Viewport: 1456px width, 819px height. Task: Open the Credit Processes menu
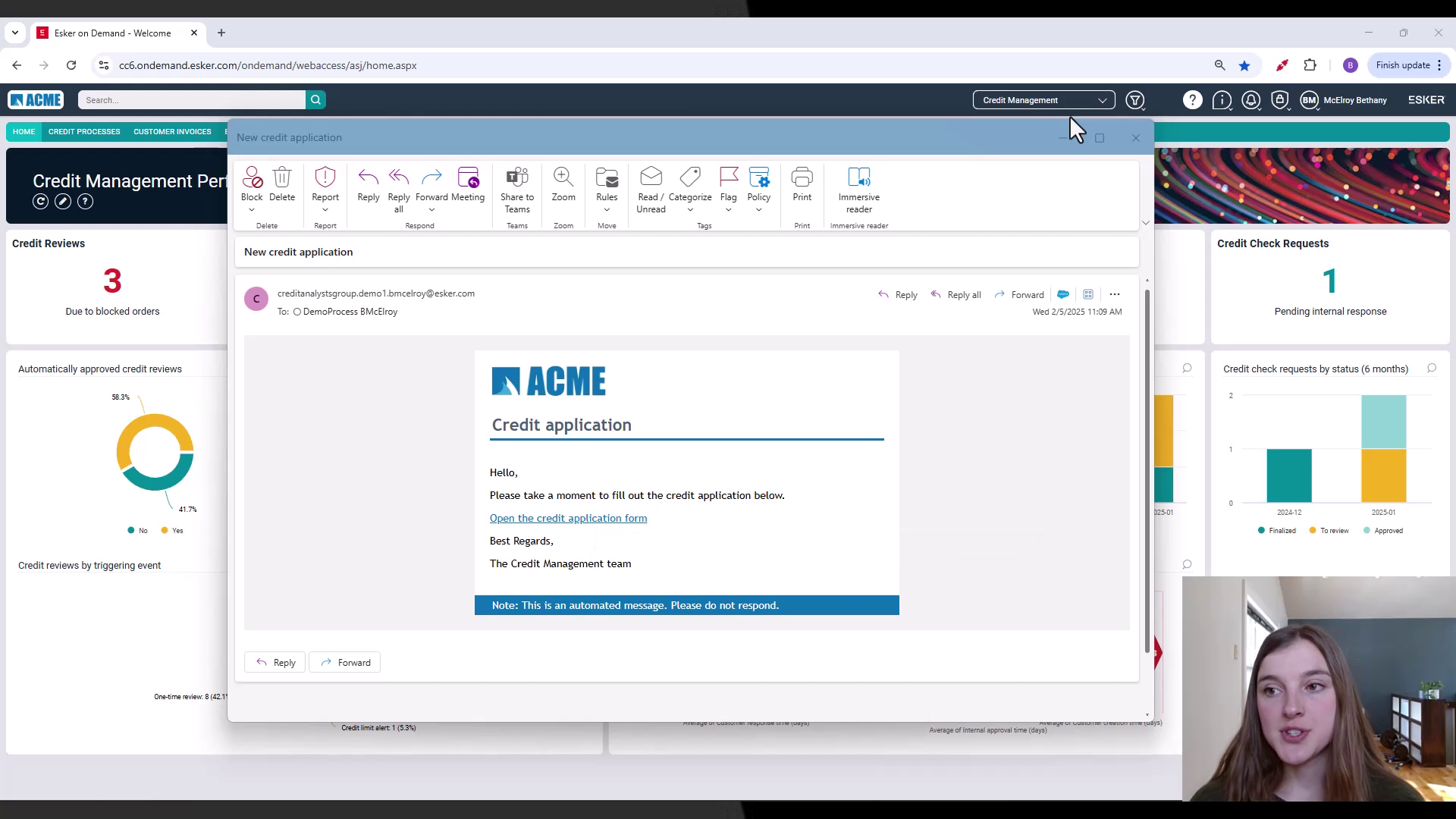tap(84, 131)
